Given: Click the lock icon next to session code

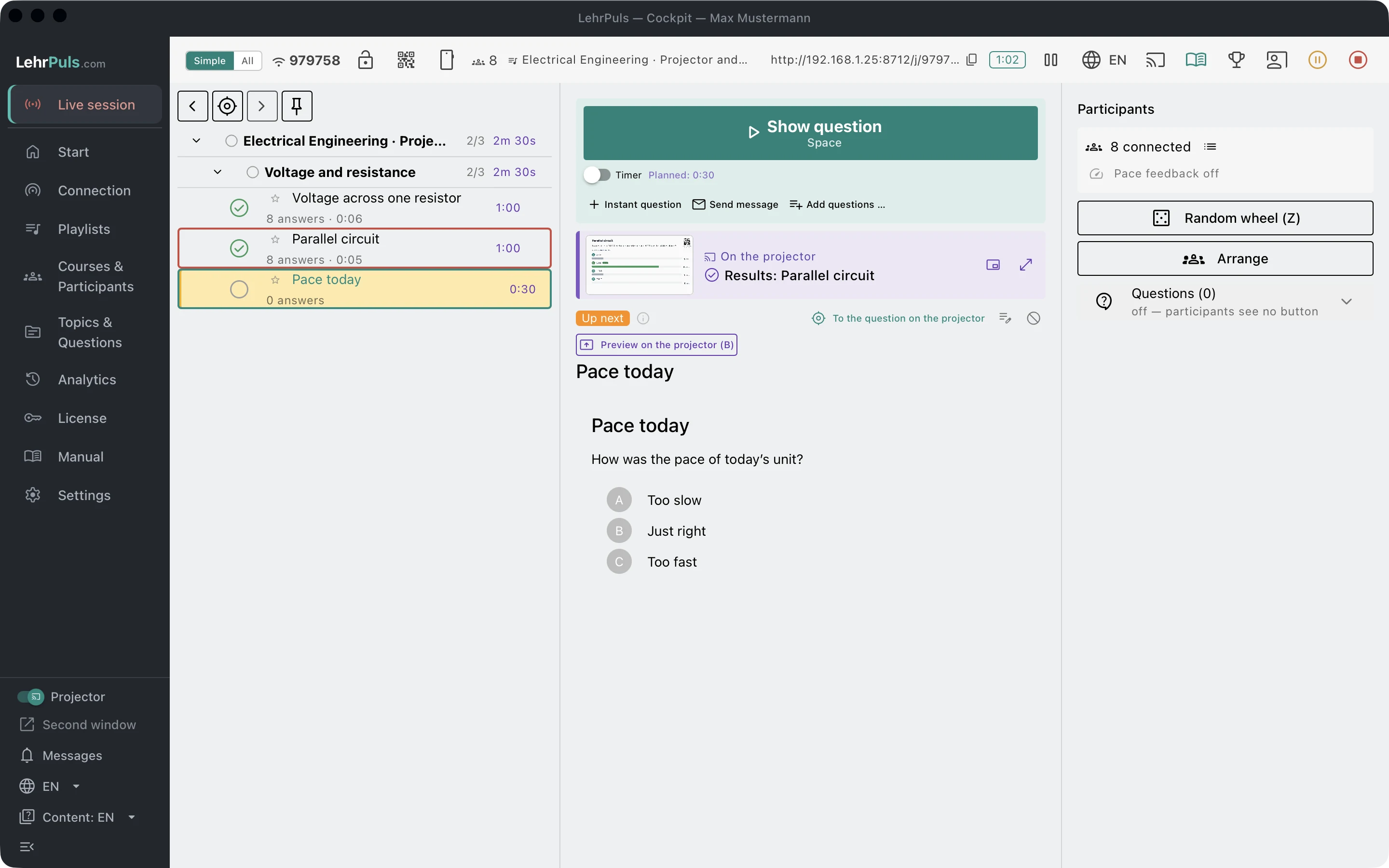Looking at the screenshot, I should [x=365, y=60].
